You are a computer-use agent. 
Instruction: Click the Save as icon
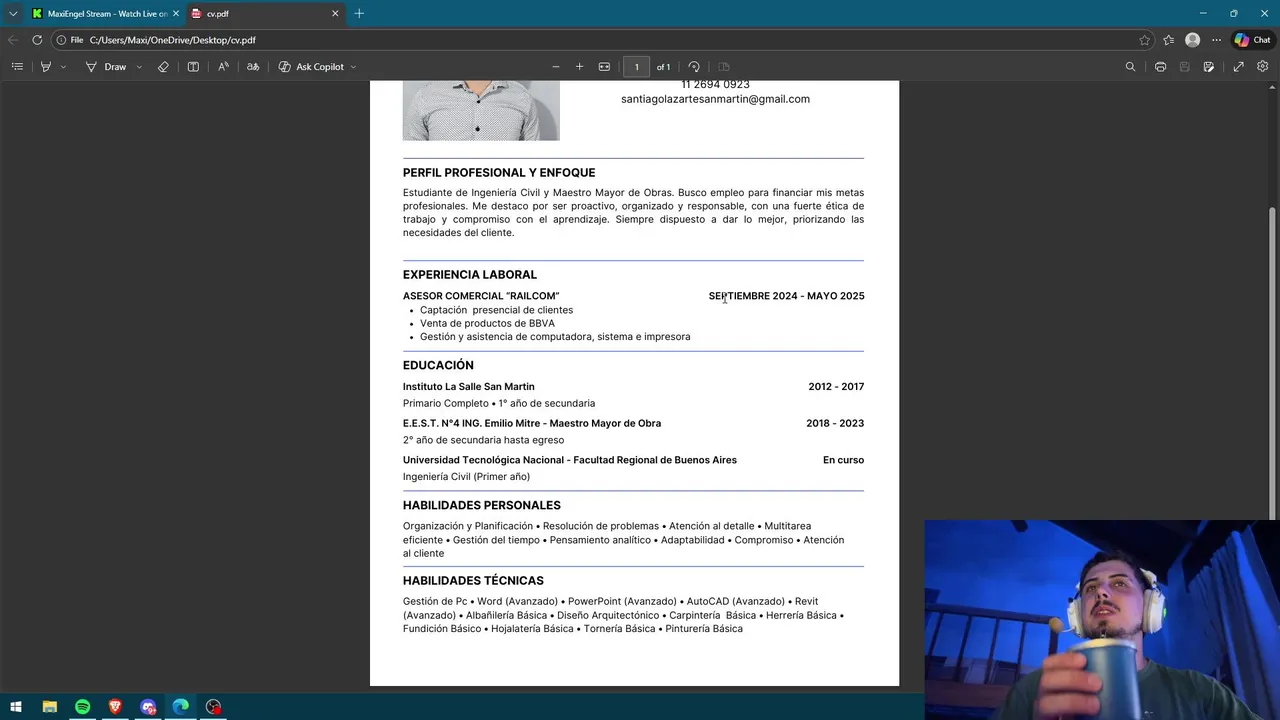pyautogui.click(x=1209, y=67)
